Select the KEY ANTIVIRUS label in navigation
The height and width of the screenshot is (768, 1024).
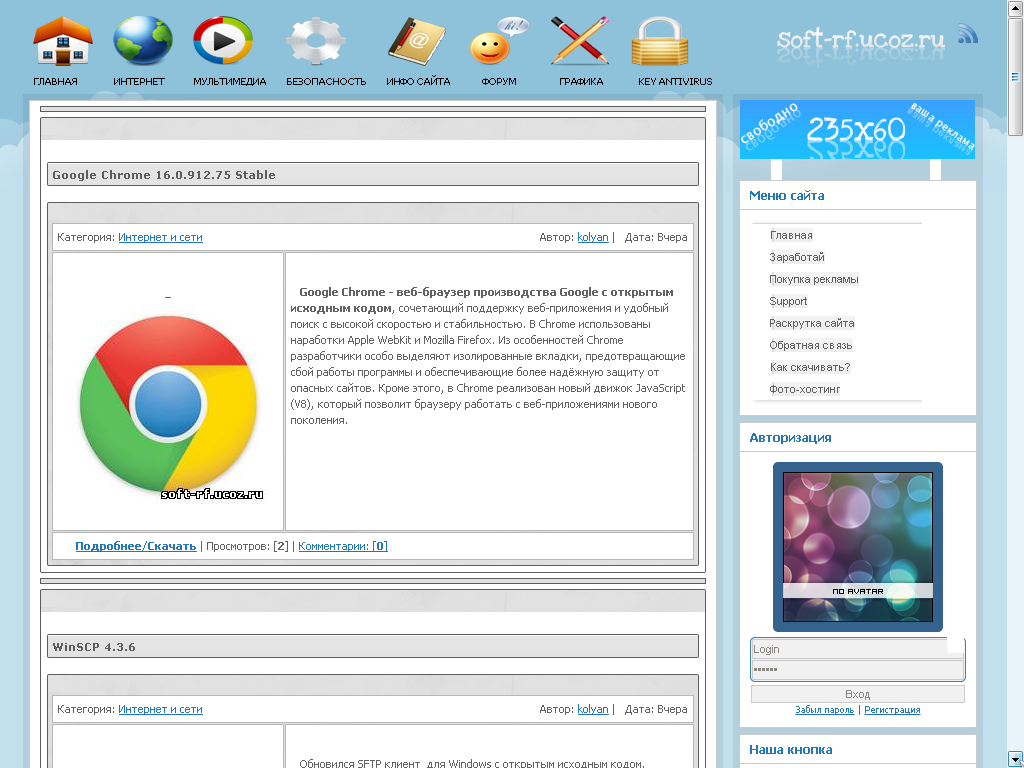pyautogui.click(x=675, y=82)
